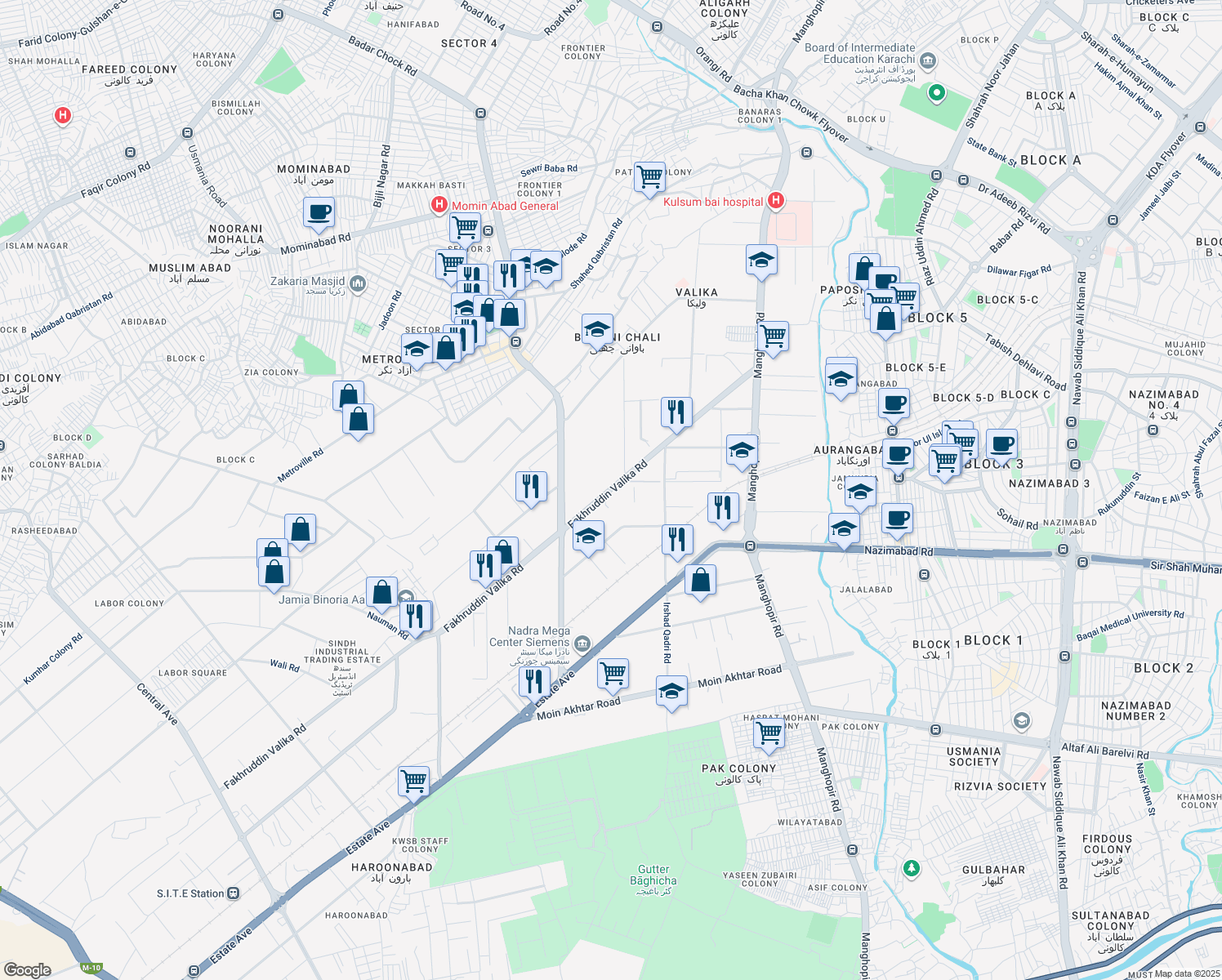Click the green pin below Board of Intermediate Education
The width and height of the screenshot is (1222, 980).
pyautogui.click(x=937, y=93)
